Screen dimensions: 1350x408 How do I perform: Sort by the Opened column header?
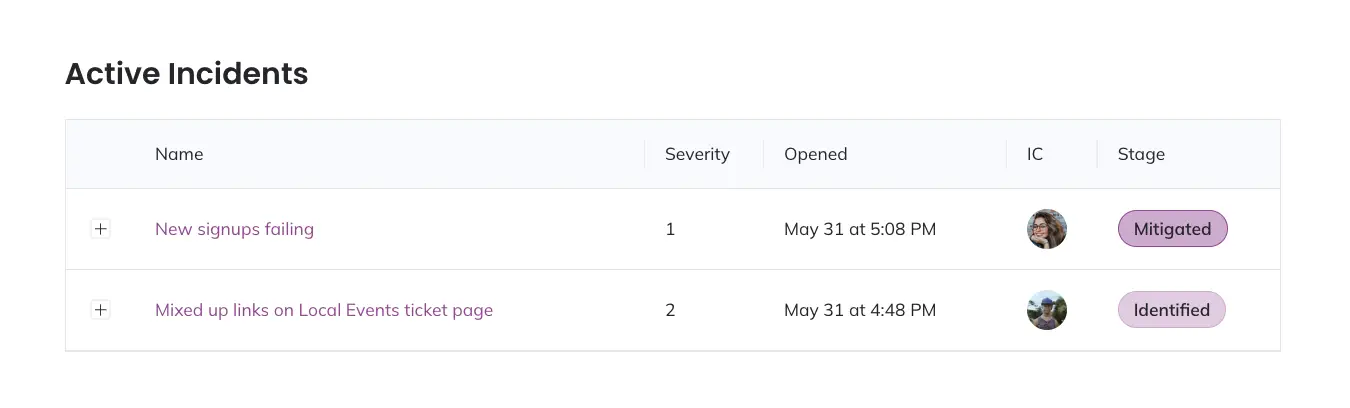[815, 154]
